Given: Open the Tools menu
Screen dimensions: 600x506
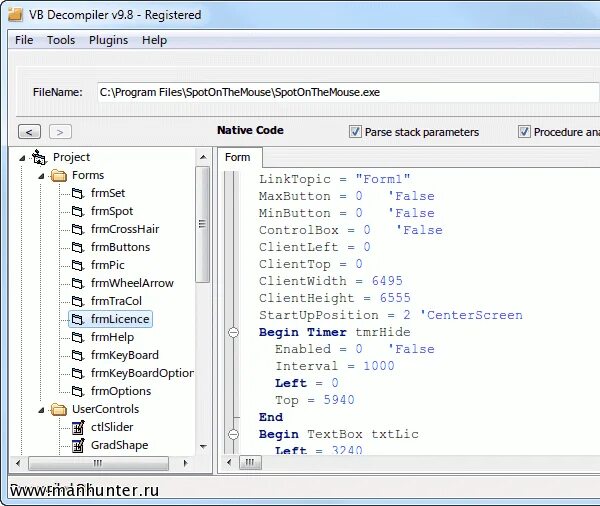Looking at the screenshot, I should point(61,40).
